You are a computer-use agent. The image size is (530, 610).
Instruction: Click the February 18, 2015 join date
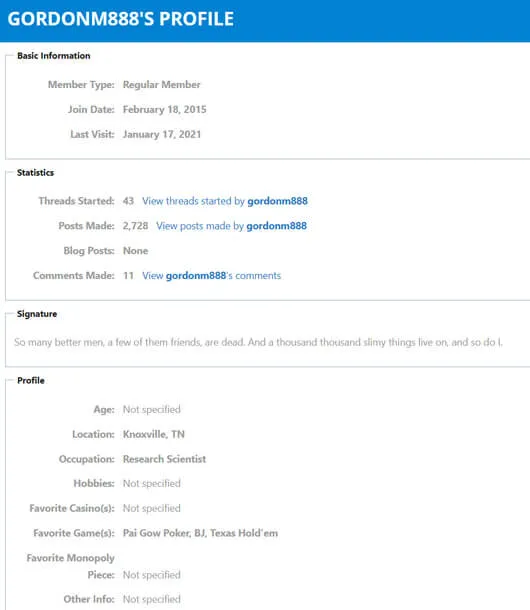pos(165,110)
